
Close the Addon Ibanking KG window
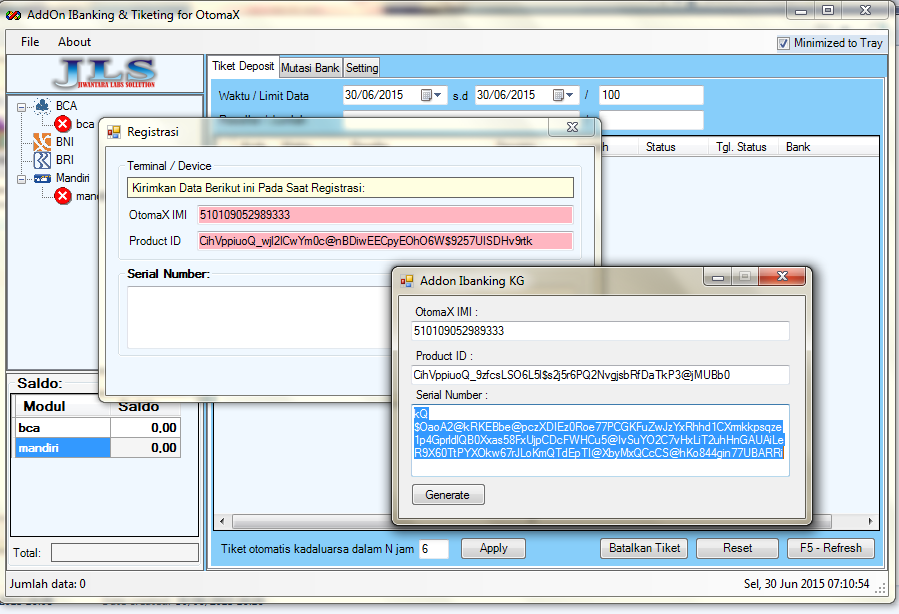[782, 276]
